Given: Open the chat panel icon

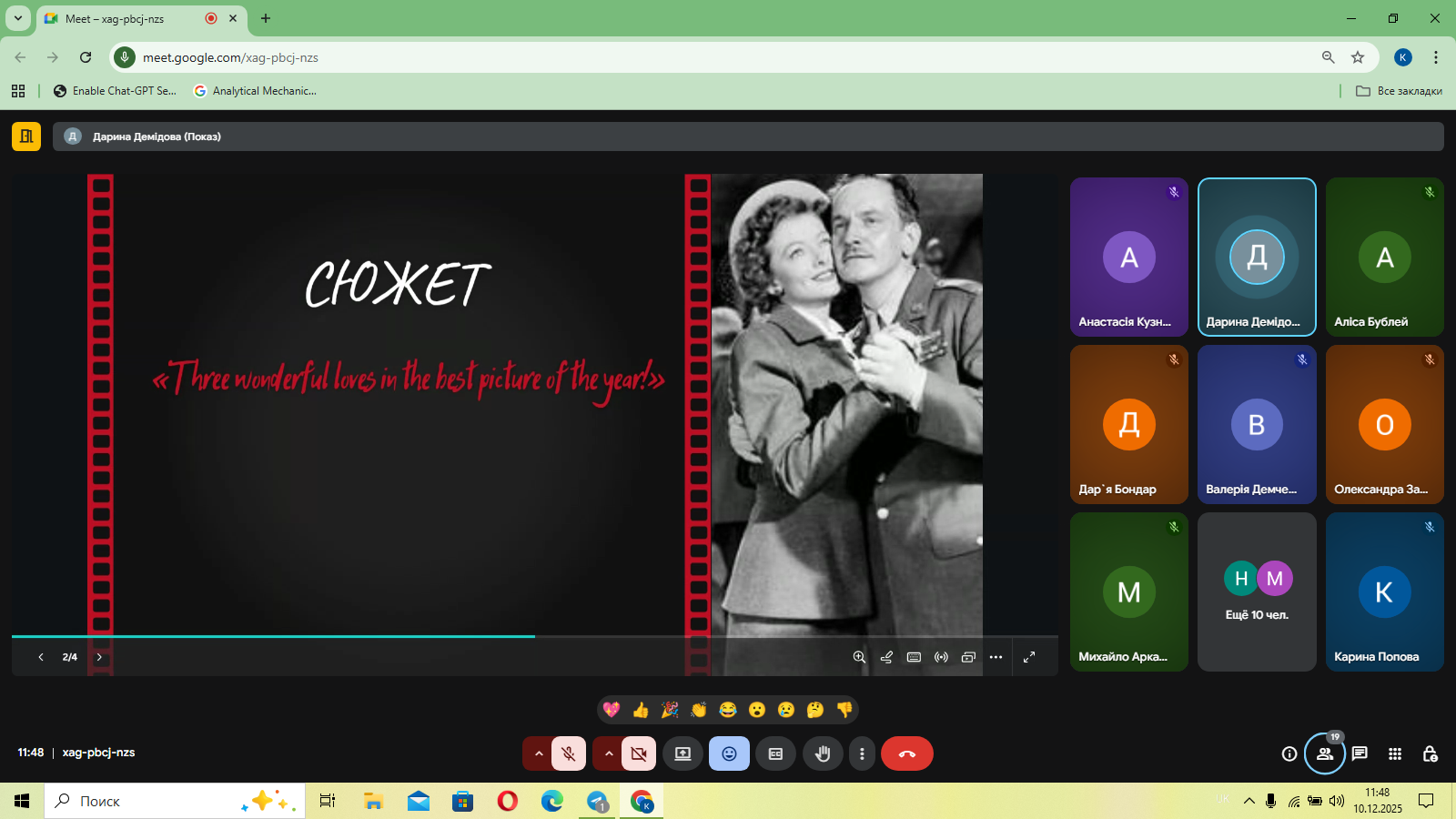Looking at the screenshot, I should [x=1360, y=753].
